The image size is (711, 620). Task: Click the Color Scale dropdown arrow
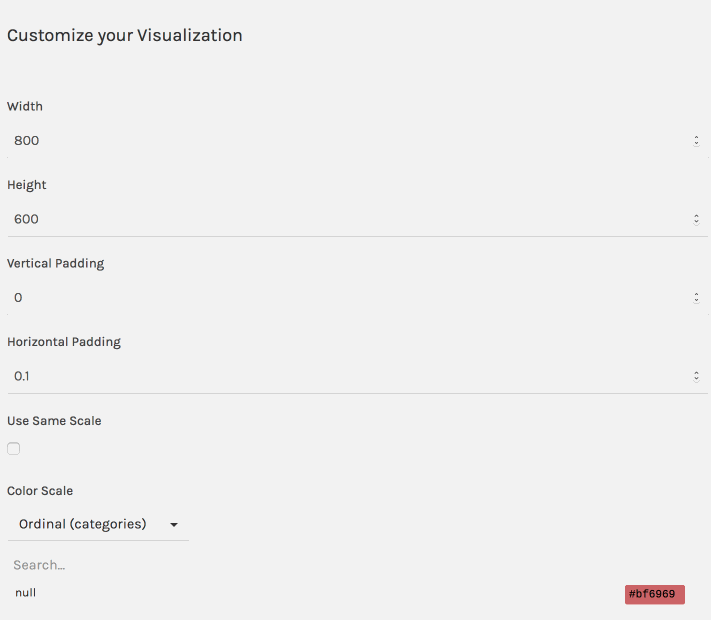point(174,525)
